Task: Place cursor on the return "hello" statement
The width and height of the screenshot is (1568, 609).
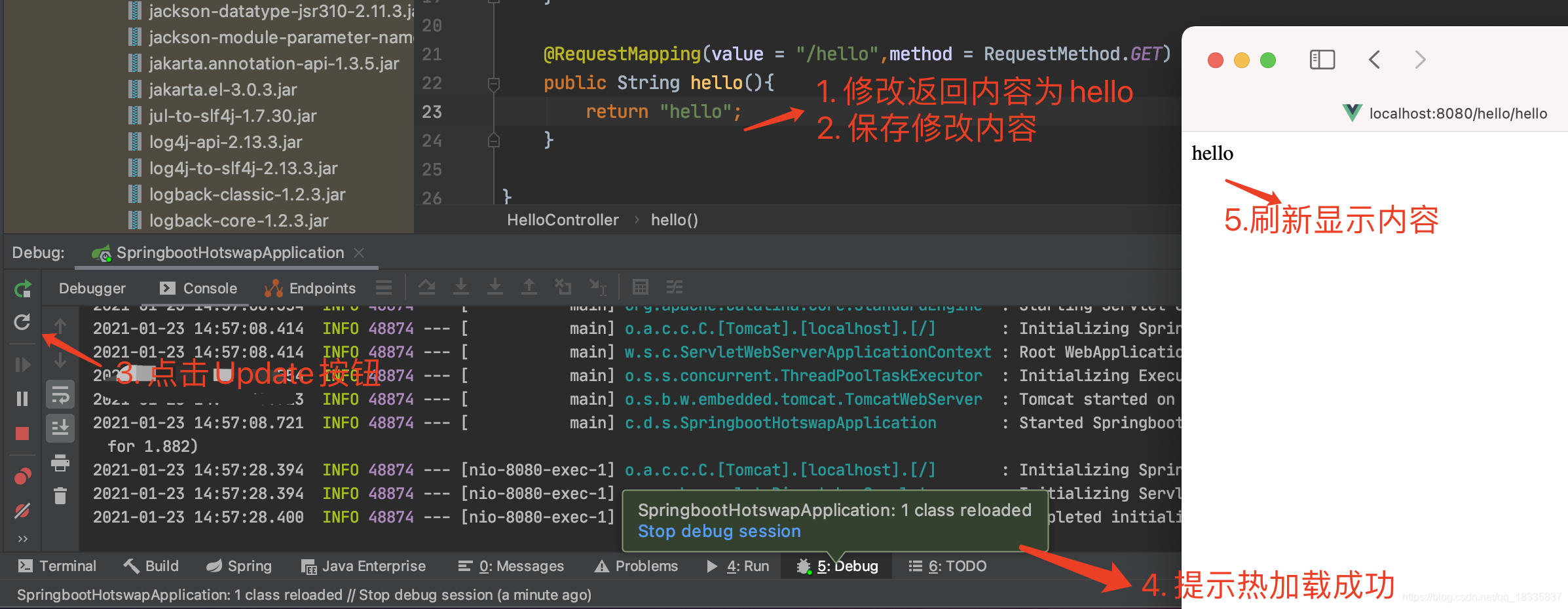Action: [x=663, y=112]
